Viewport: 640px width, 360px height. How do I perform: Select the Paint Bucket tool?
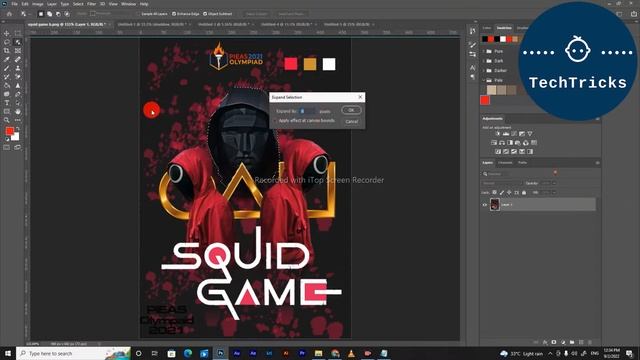click(7, 86)
